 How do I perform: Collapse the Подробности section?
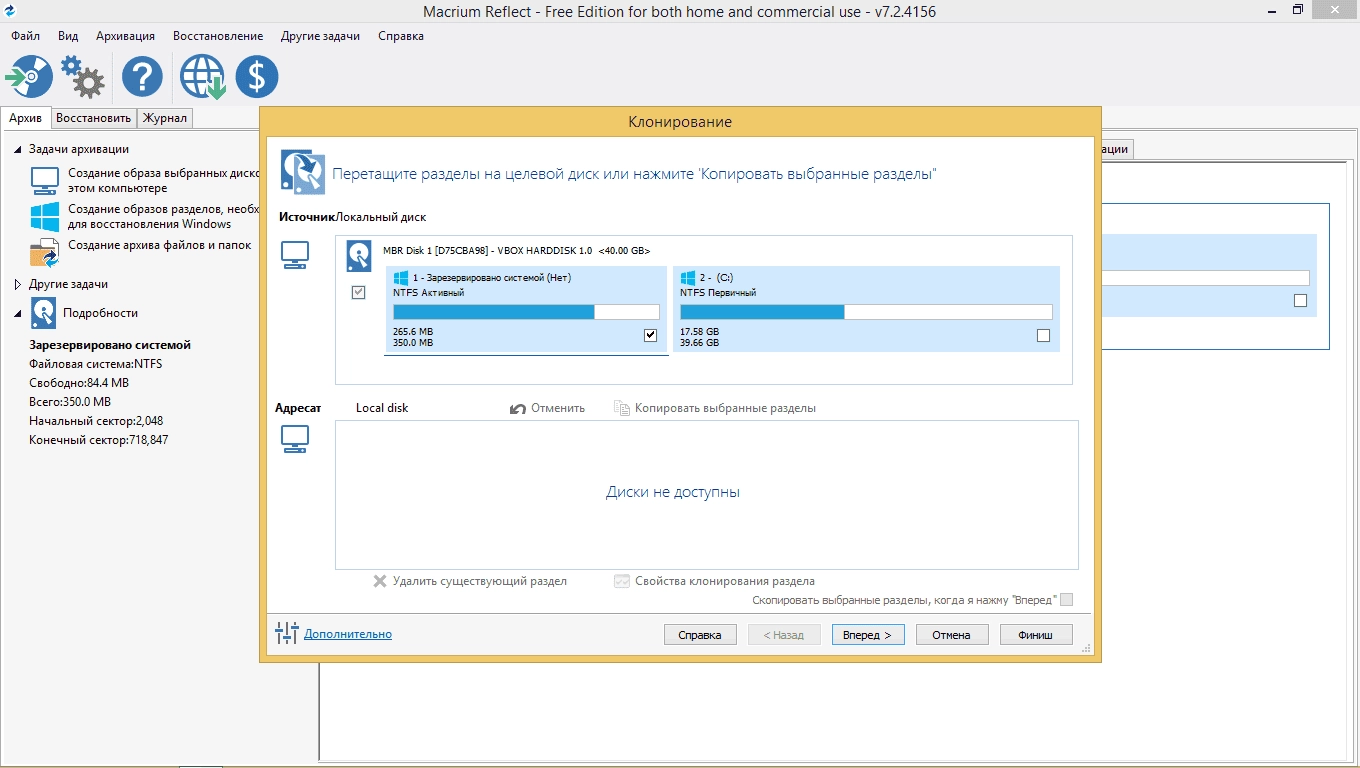click(18, 313)
